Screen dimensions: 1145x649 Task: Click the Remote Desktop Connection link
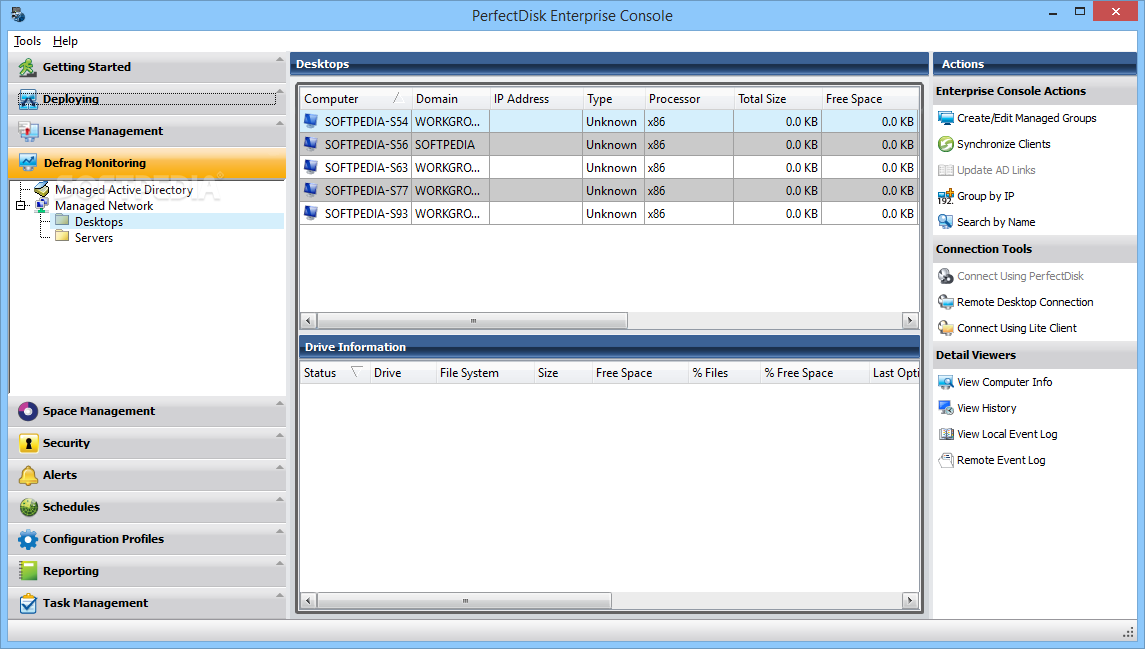pyautogui.click(x=1025, y=302)
